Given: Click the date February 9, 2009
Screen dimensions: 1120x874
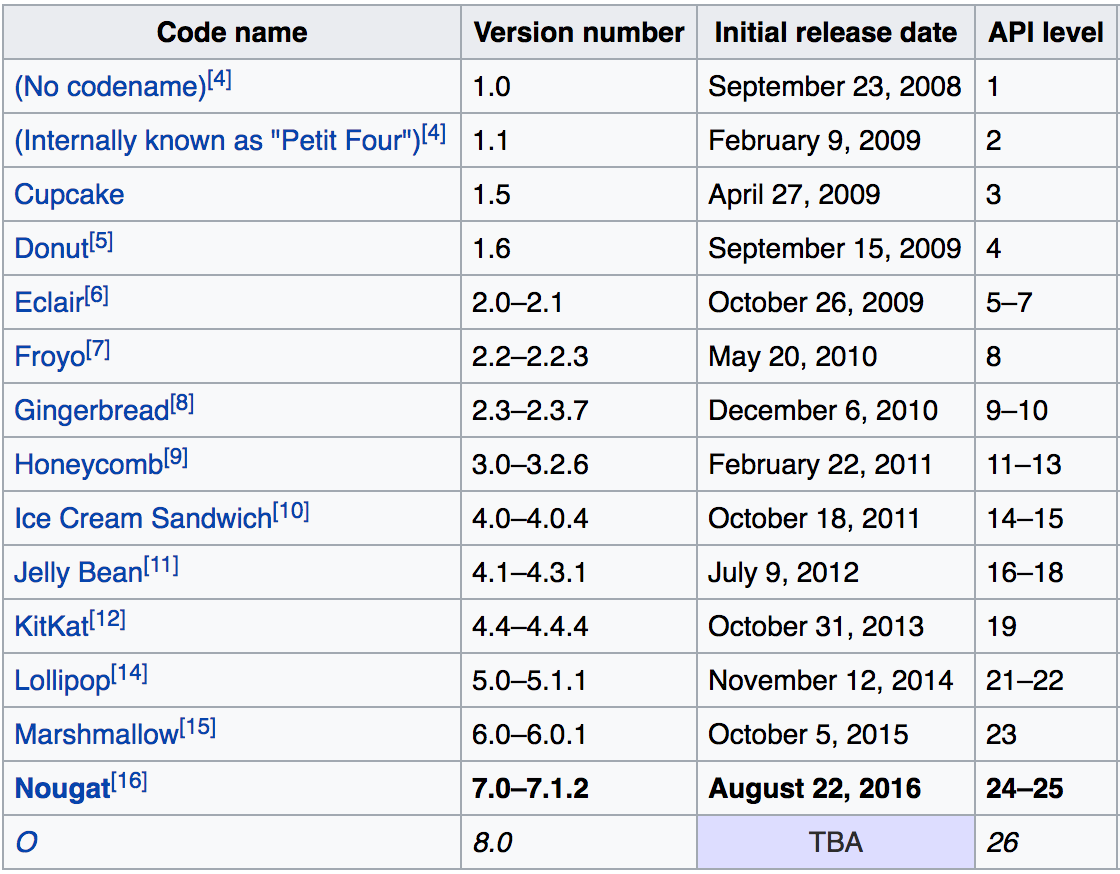Looking at the screenshot, I should [814, 141].
